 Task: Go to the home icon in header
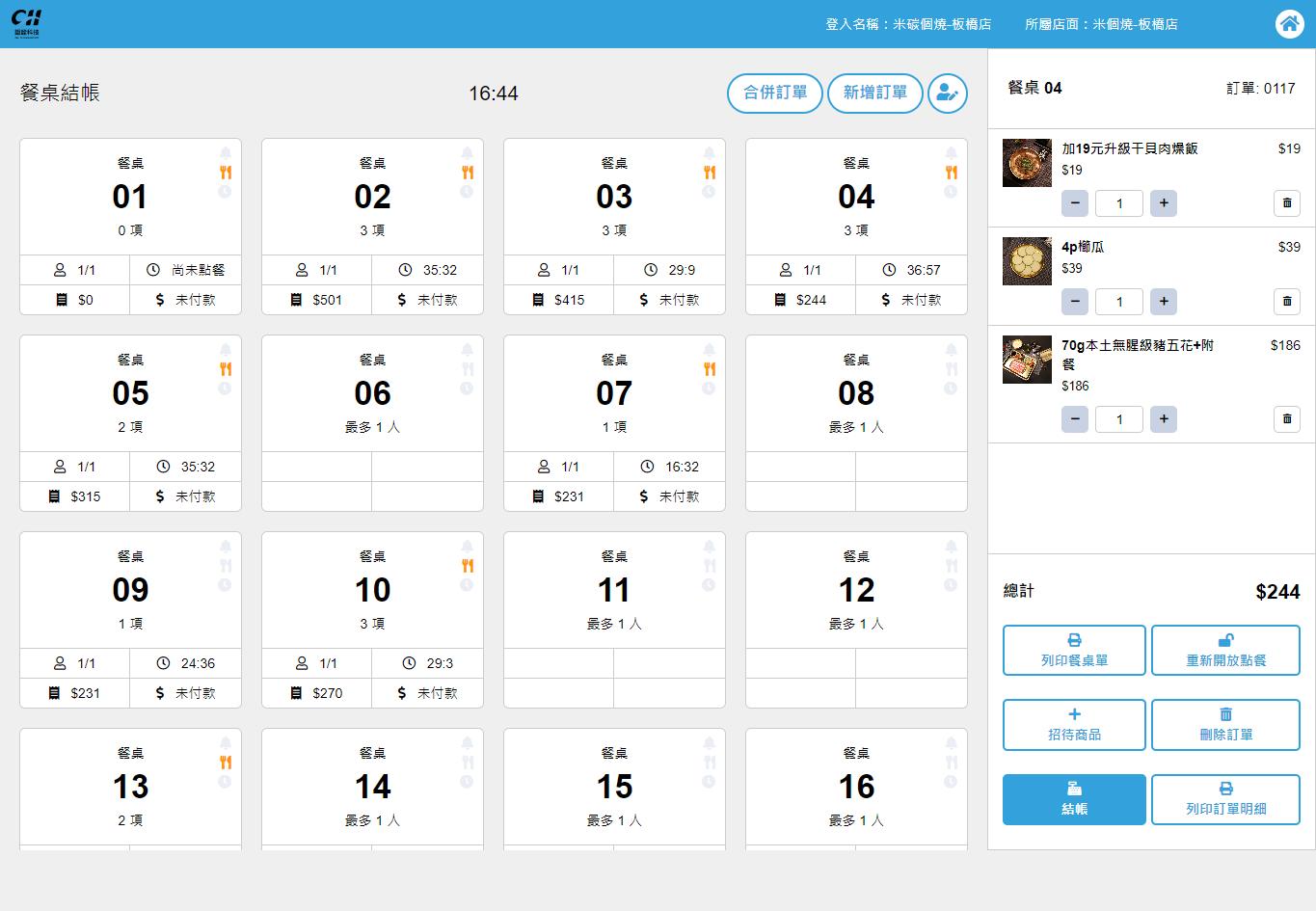pyautogui.click(x=1289, y=24)
